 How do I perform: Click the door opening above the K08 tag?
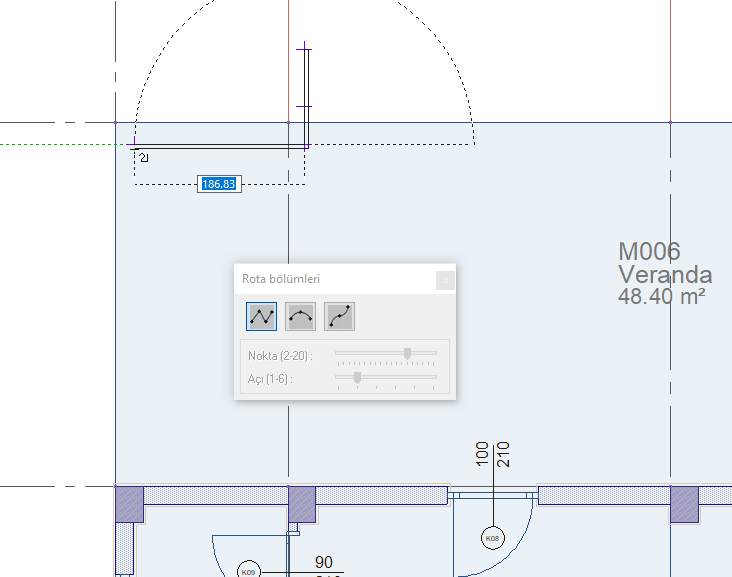493,495
